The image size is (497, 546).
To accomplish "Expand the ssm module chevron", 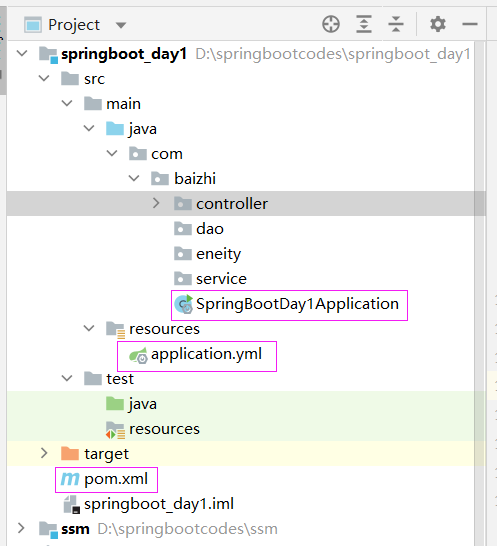I will coord(21,528).
